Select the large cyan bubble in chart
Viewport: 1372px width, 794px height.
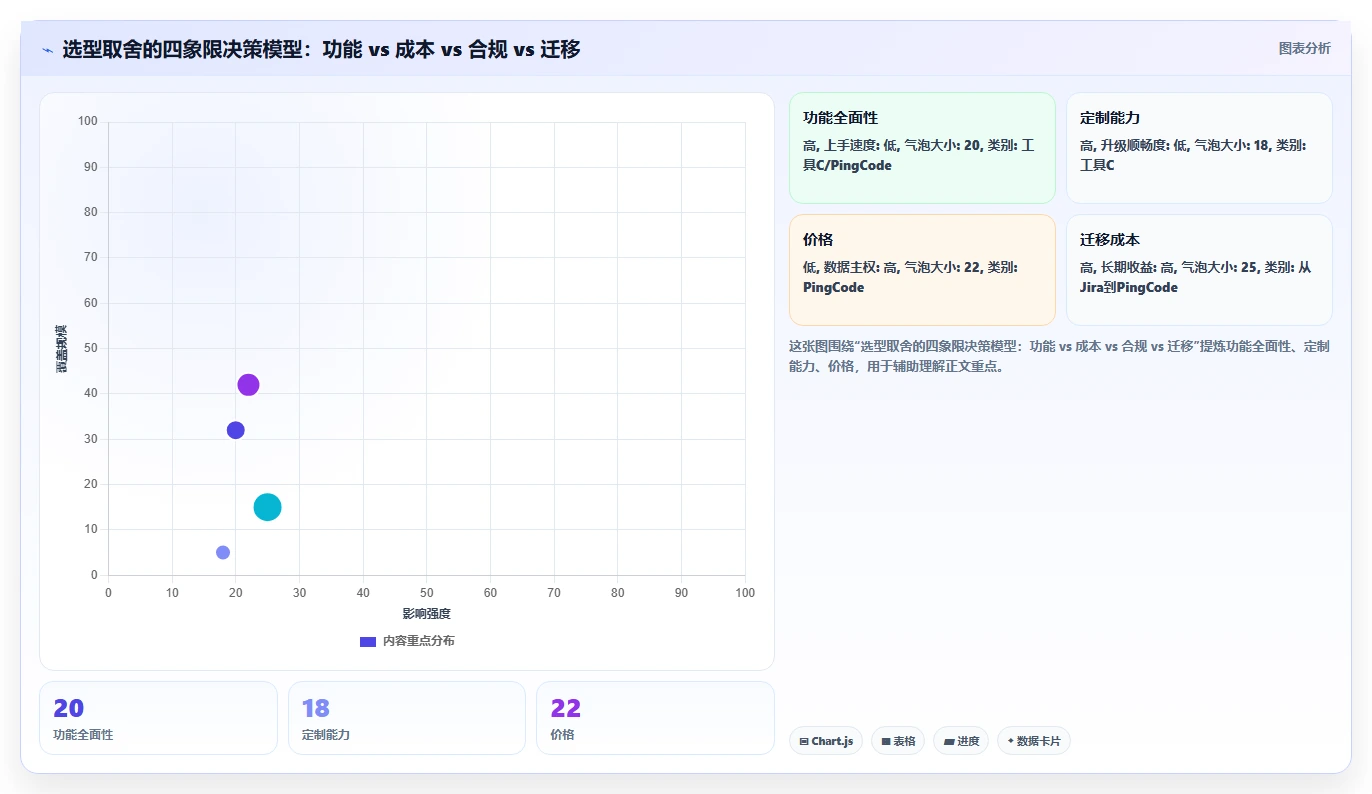[x=267, y=507]
